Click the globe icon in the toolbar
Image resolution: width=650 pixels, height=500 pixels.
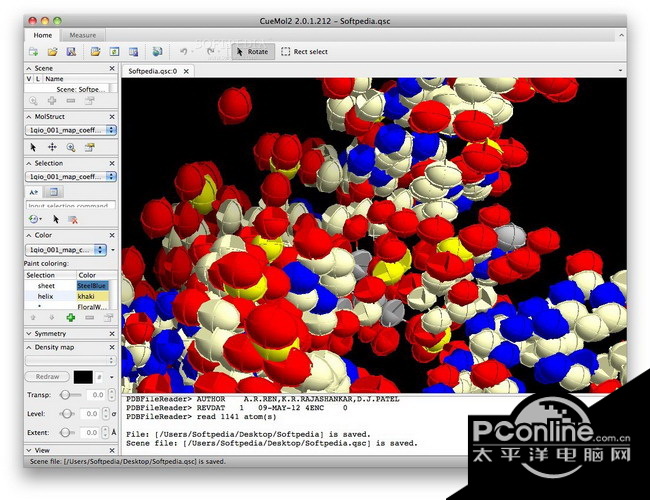pyautogui.click(x=157, y=51)
